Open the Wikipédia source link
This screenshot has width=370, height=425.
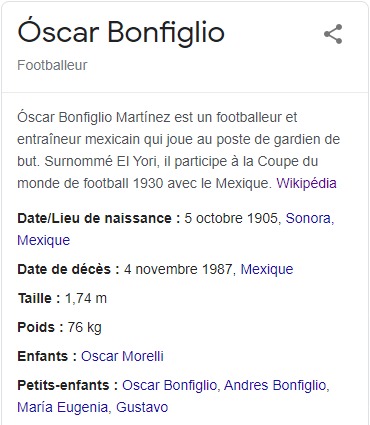point(306,183)
